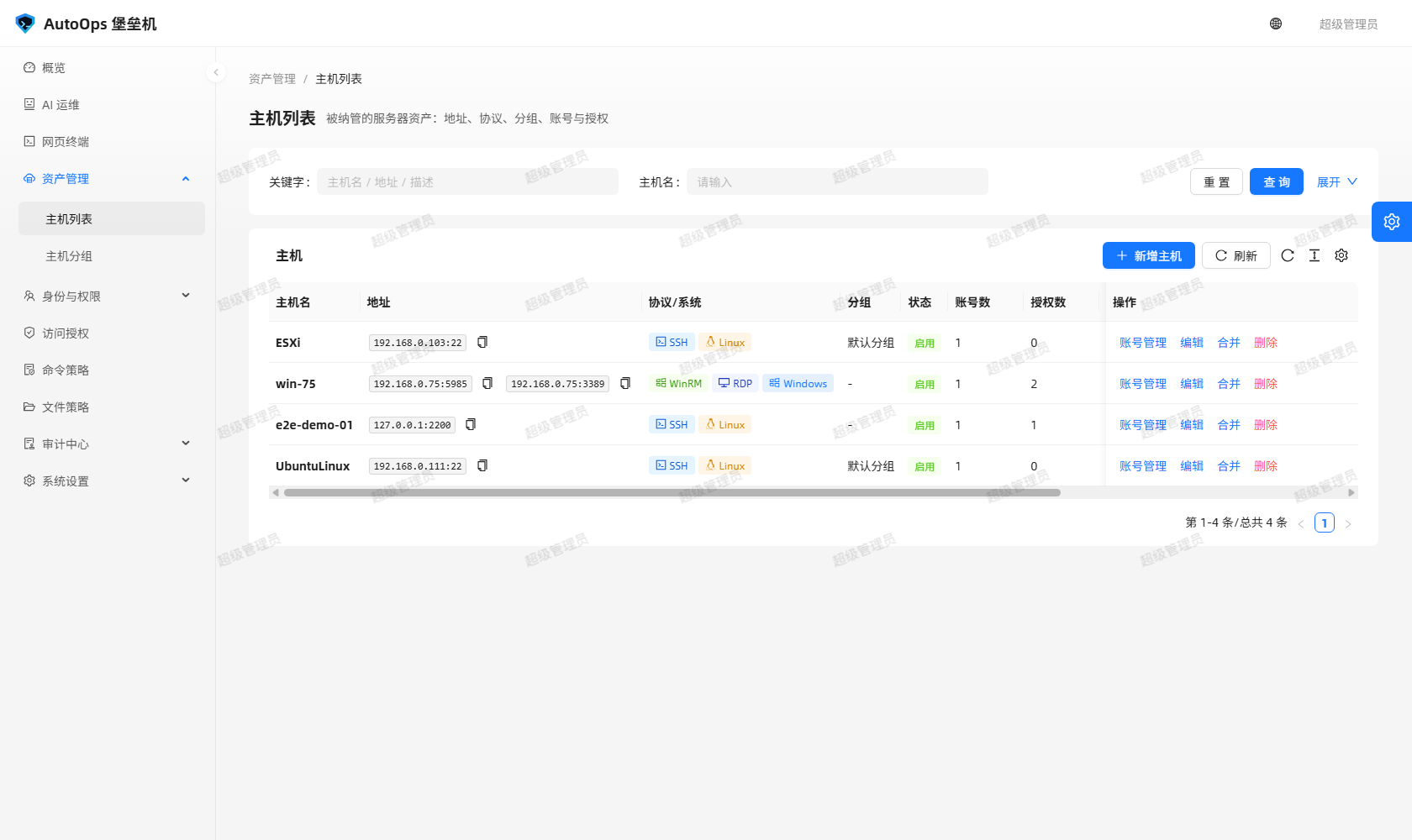Image resolution: width=1412 pixels, height=840 pixels.
Task: Focus the 关键字 search input
Action: click(467, 181)
